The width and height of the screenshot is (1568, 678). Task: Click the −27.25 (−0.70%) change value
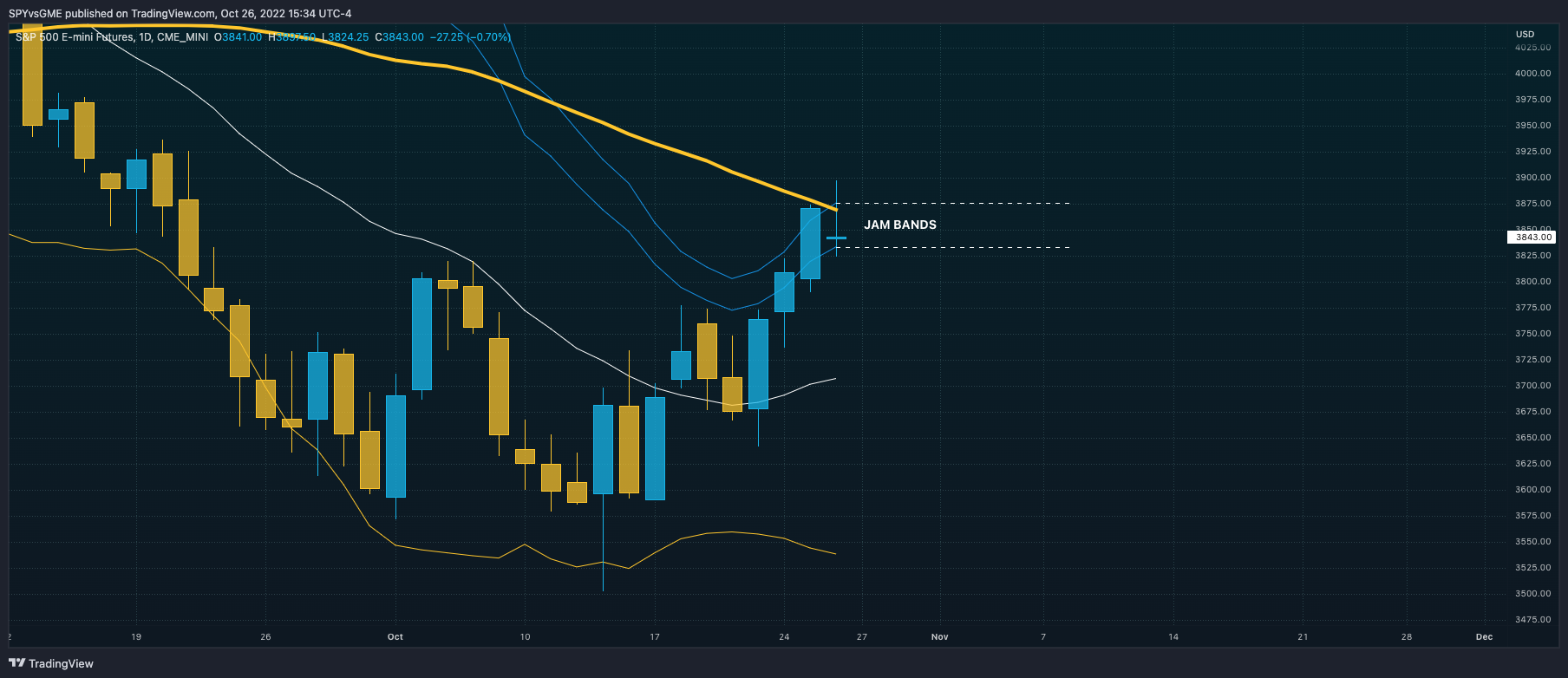pyautogui.click(x=470, y=37)
